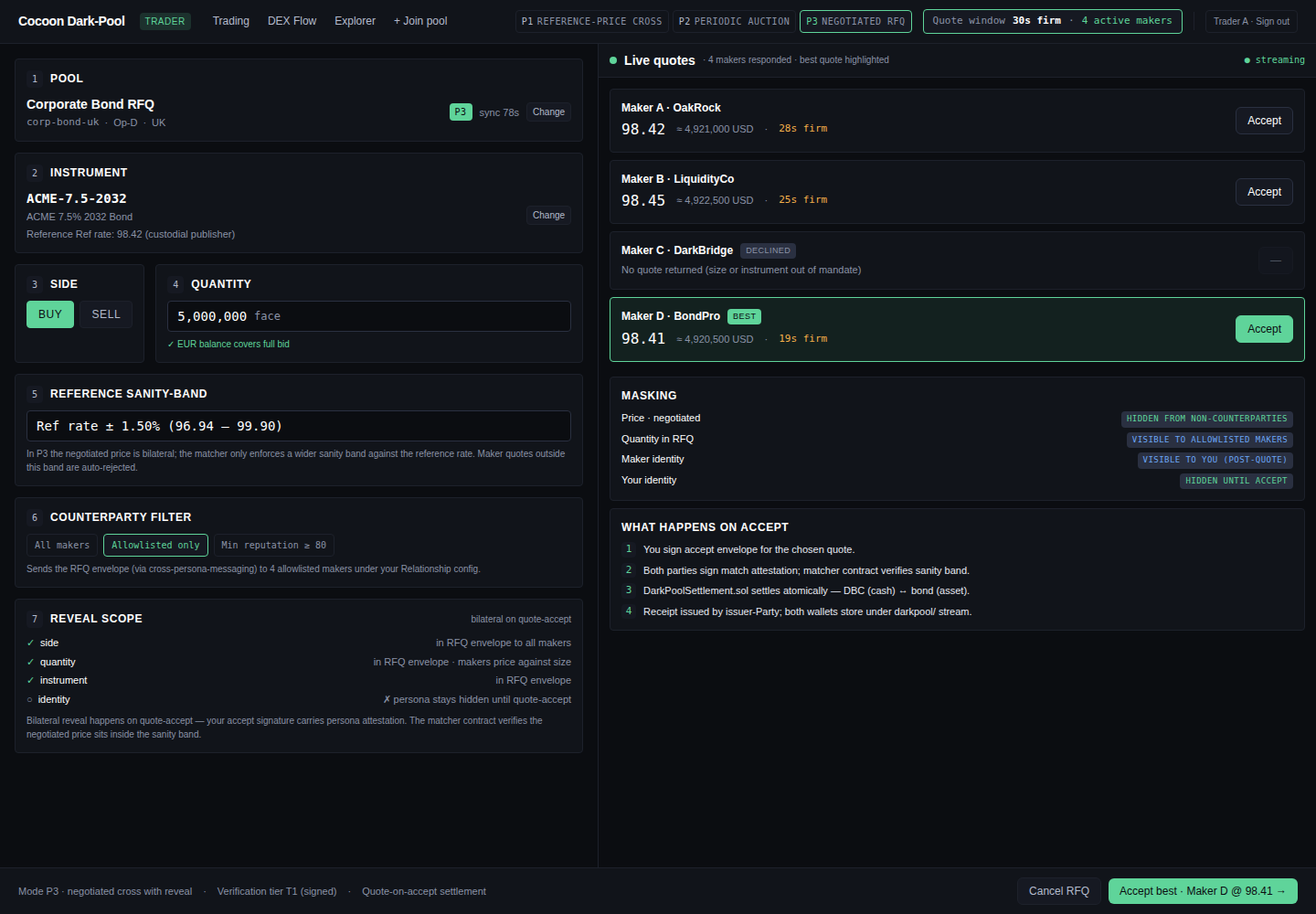Click the green live quotes status dot

(613, 60)
